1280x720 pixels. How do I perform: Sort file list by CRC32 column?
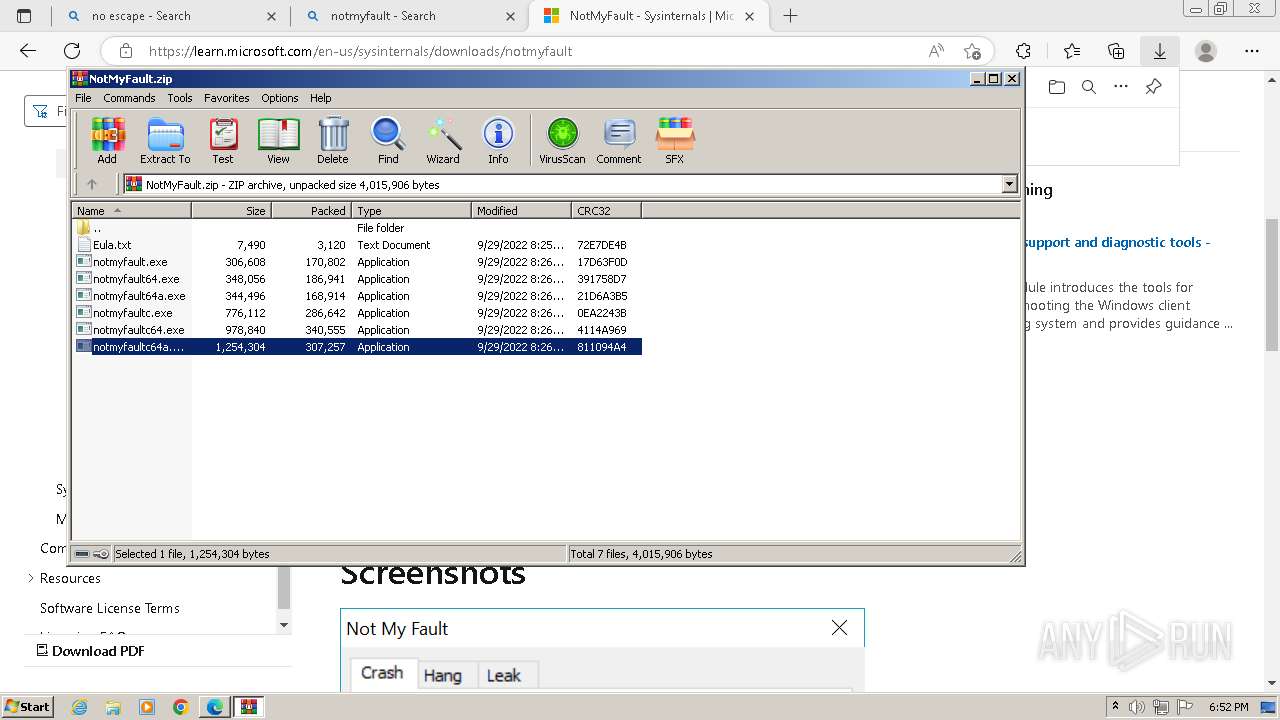[x=606, y=210]
